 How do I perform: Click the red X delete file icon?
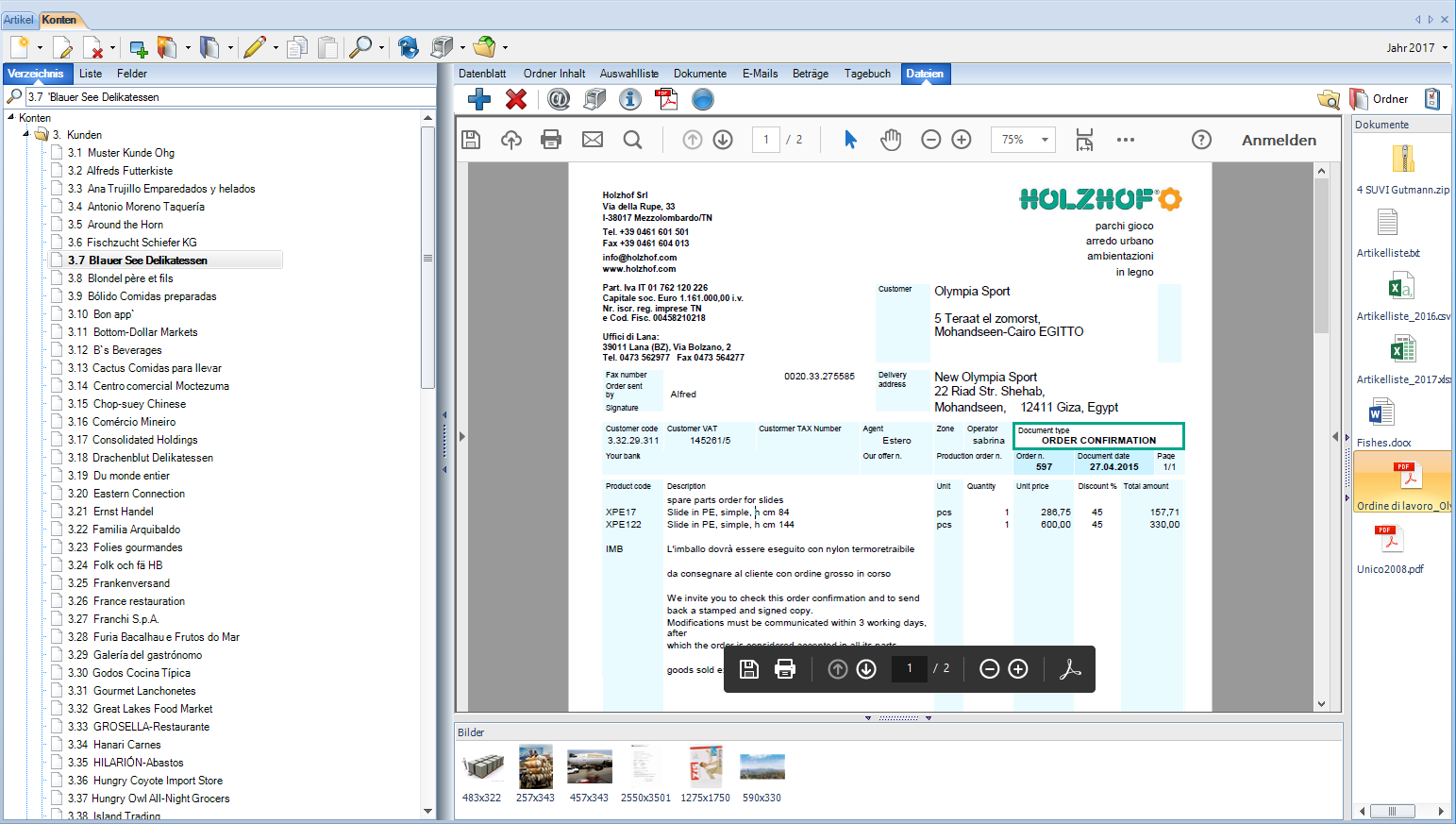[x=516, y=99]
